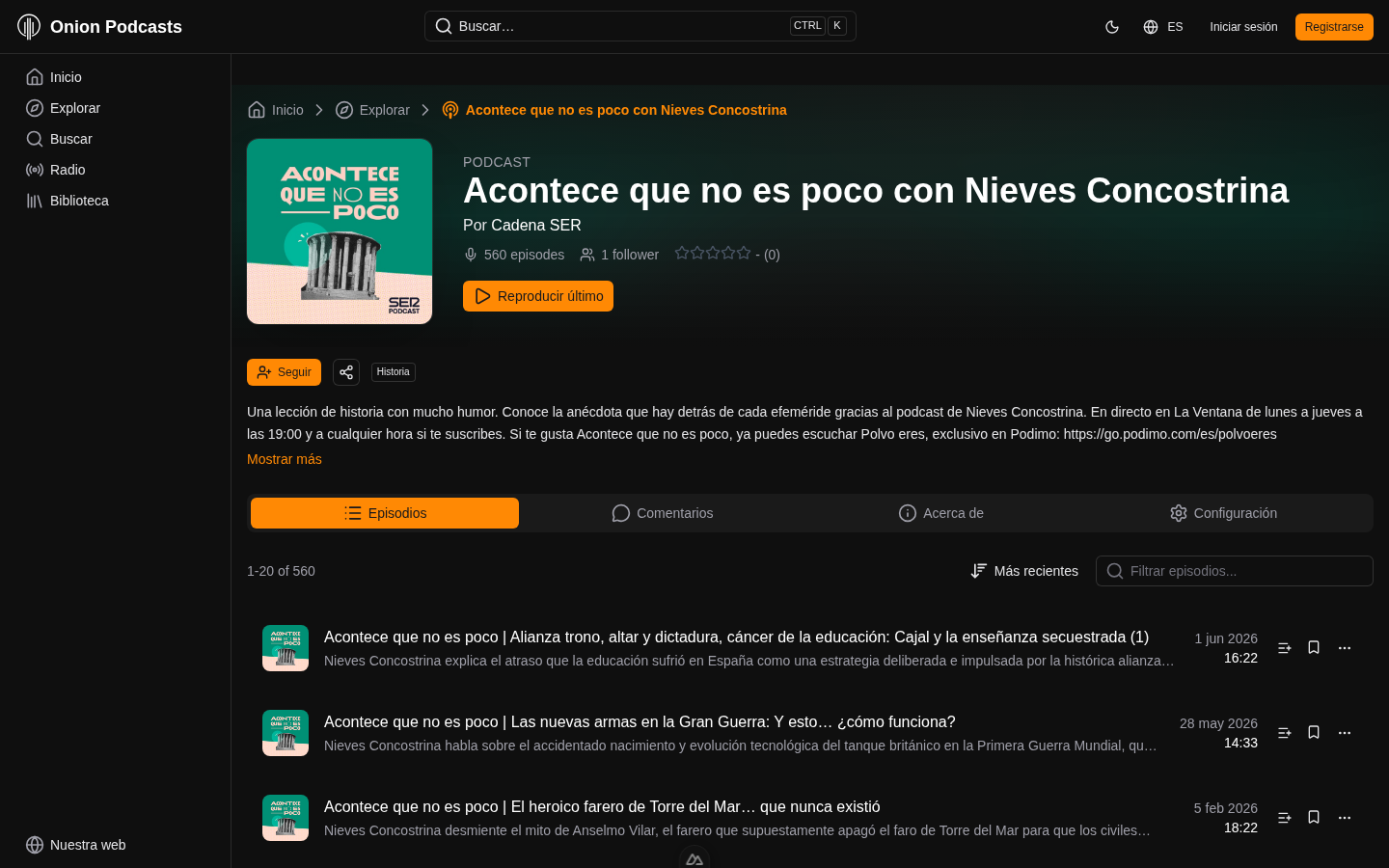Switch to the Episodios tab
The width and height of the screenshot is (1389, 868).
pyautogui.click(x=385, y=513)
